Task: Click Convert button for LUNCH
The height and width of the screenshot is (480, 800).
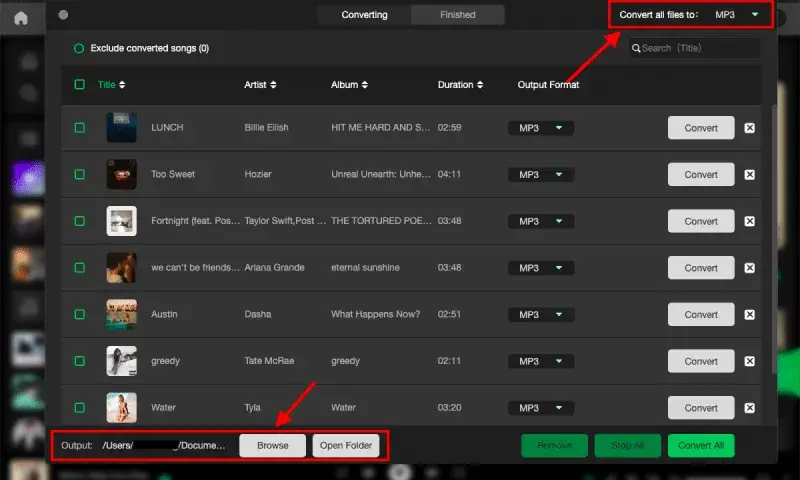Action: pyautogui.click(x=701, y=128)
